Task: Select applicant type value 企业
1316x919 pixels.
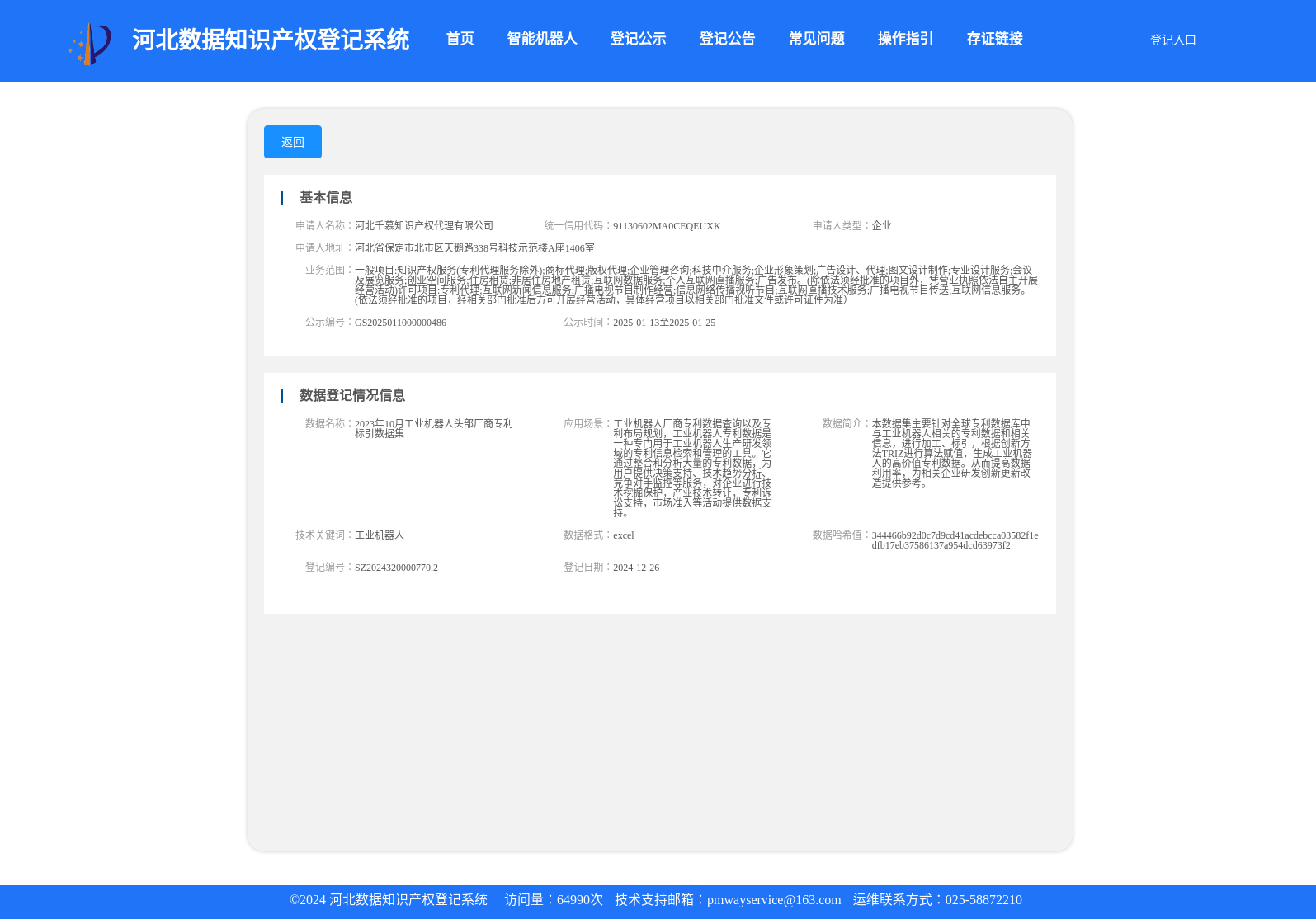Action: [x=881, y=225]
